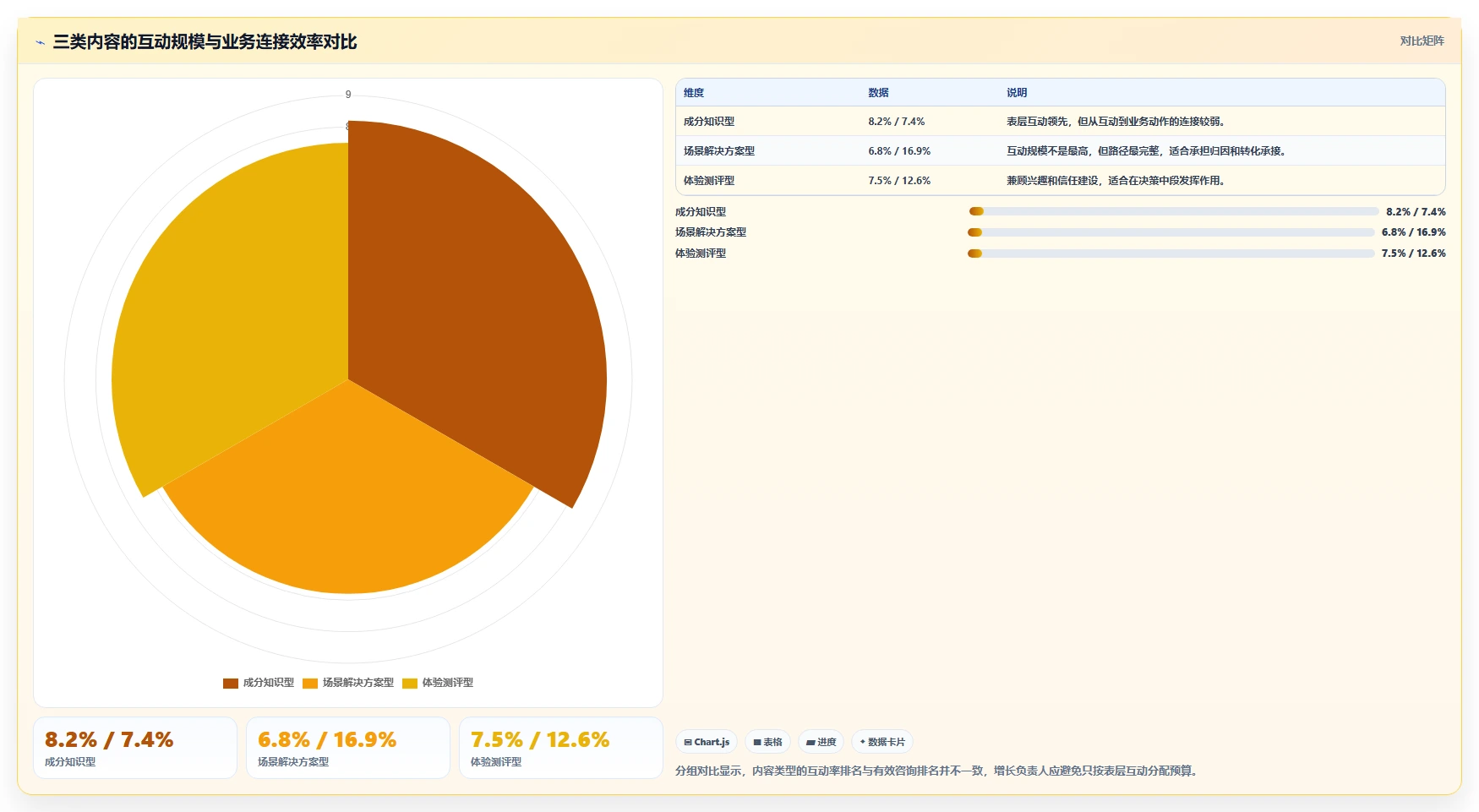Click progress value 6.8% / 16.9%
This screenshot has width=1479, height=812.
pyautogui.click(x=1414, y=232)
